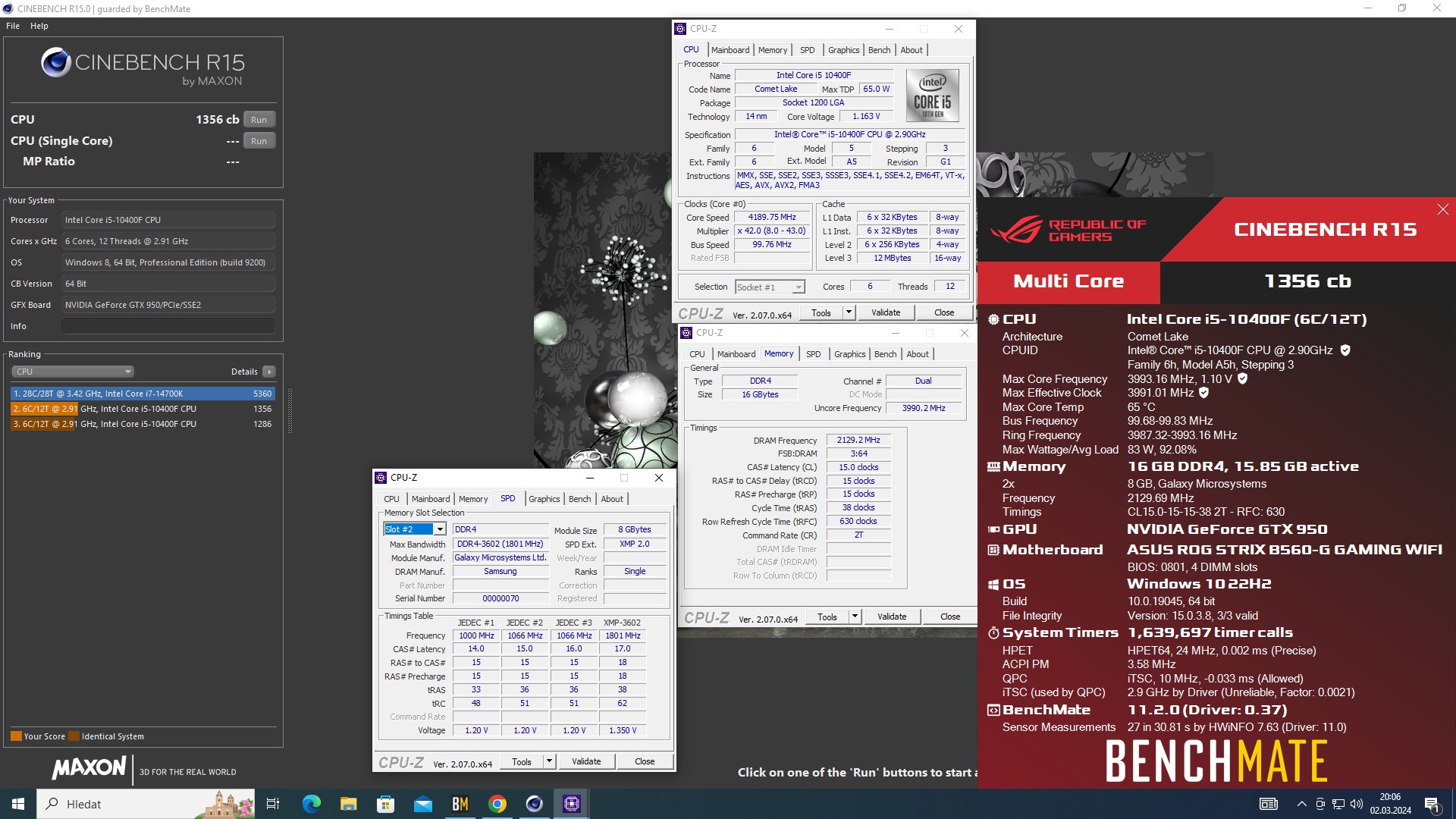Open Task View on the taskbar
The image size is (1456, 819).
click(273, 804)
